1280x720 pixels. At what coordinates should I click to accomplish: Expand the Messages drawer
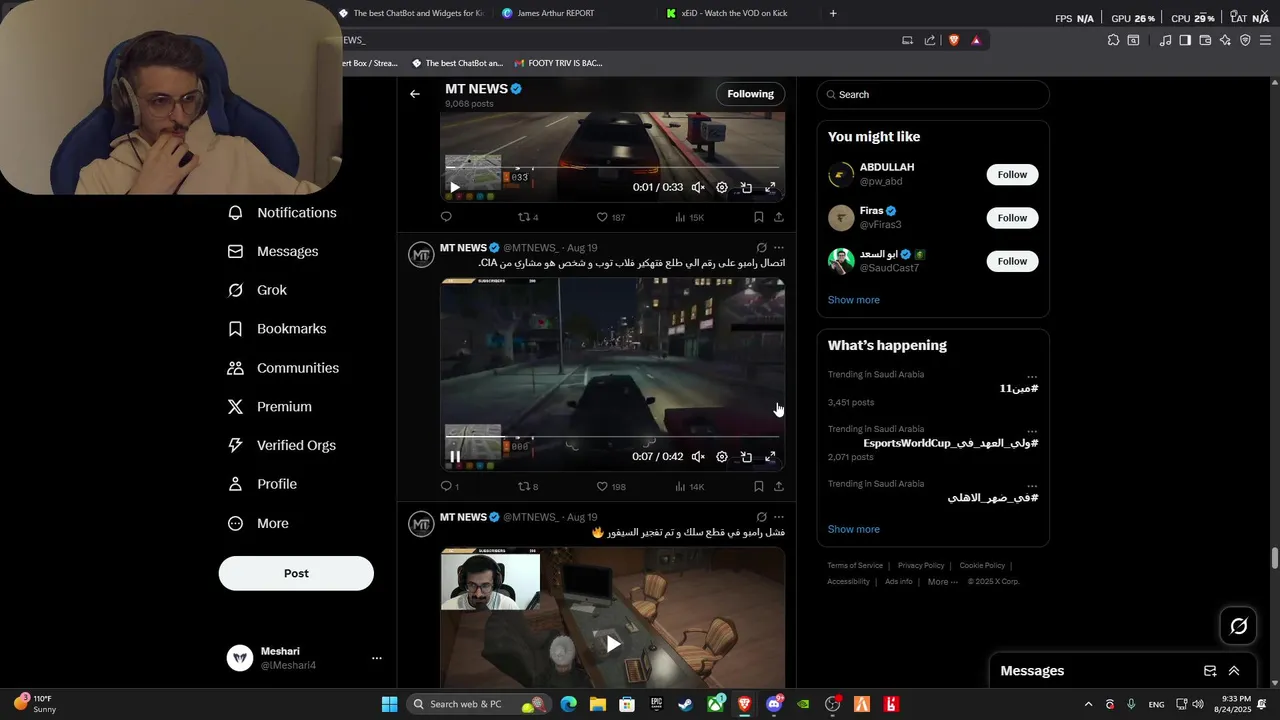[1234, 671]
